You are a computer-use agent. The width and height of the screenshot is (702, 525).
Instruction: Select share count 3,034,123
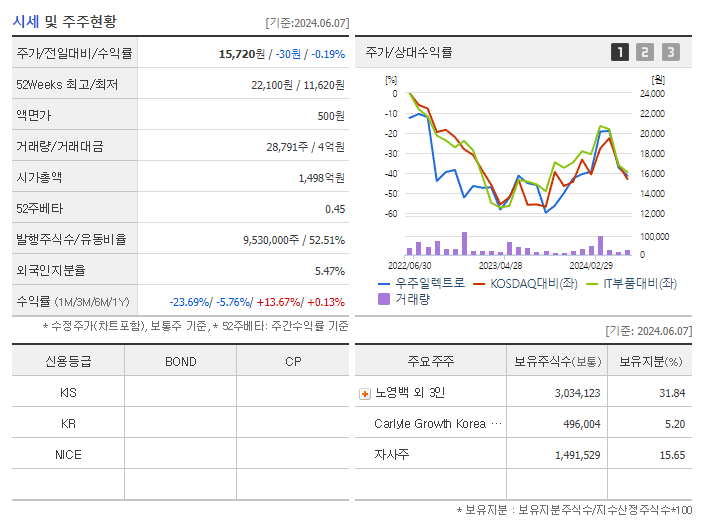click(x=577, y=393)
